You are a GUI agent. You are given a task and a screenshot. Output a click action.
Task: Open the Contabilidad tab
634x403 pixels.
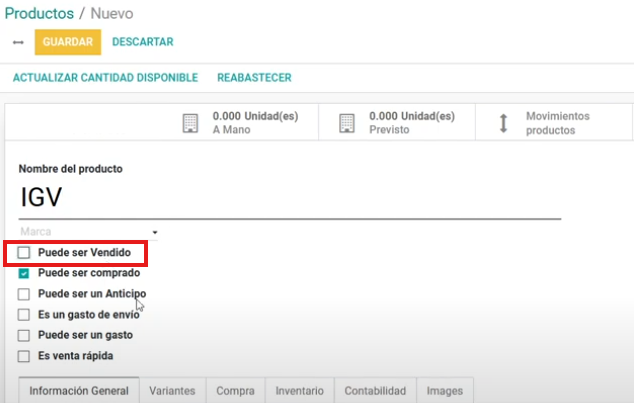point(375,390)
